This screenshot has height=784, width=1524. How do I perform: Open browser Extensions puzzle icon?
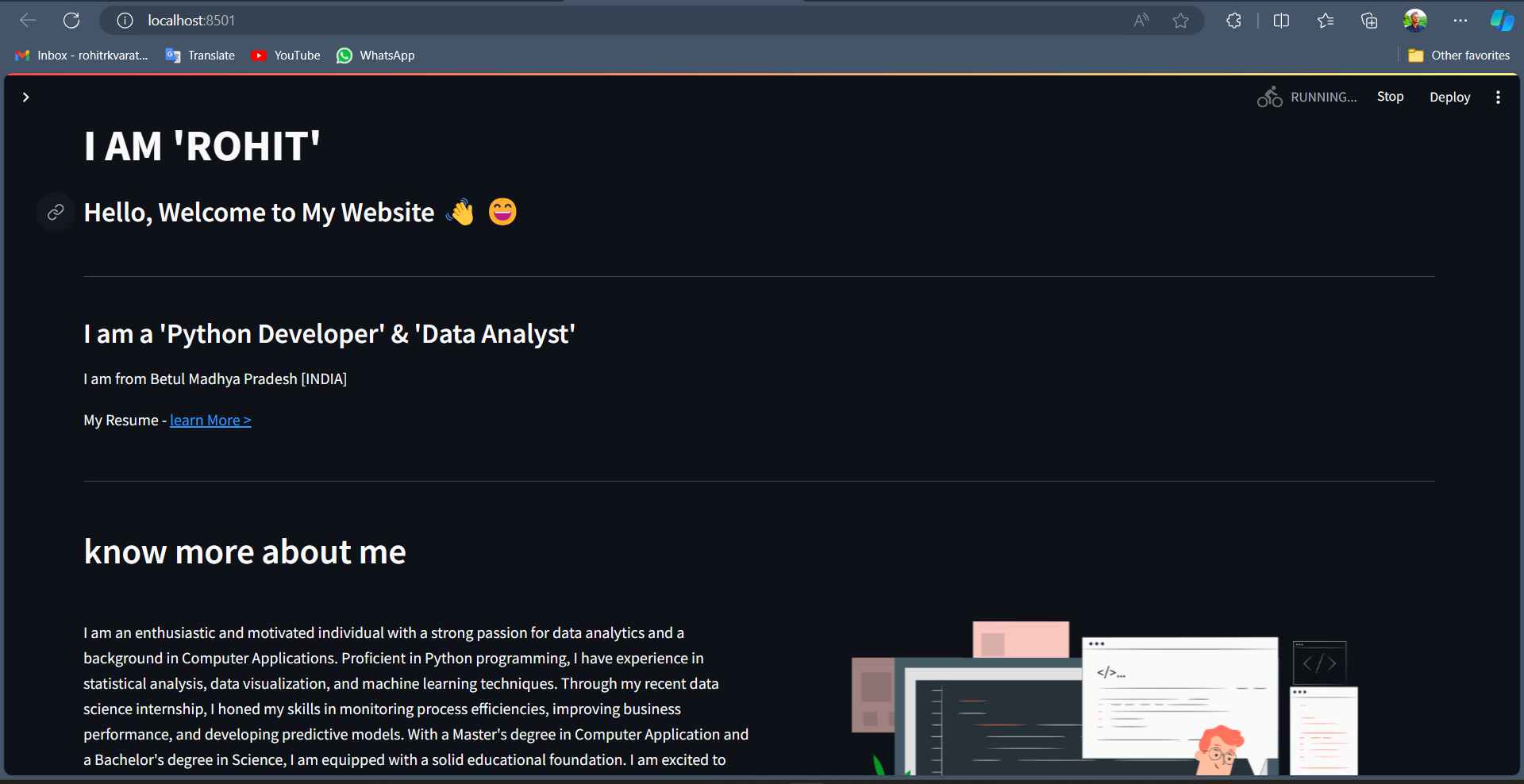(x=1233, y=21)
